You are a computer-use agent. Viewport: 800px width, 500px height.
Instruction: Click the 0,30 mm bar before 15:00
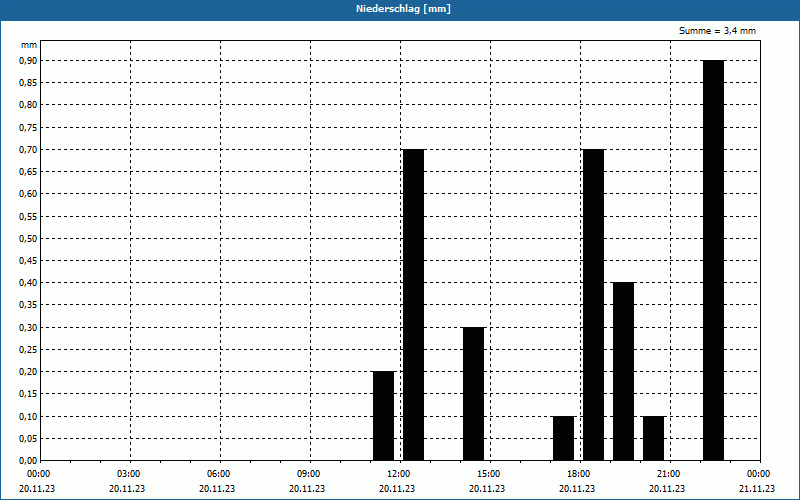click(x=473, y=394)
